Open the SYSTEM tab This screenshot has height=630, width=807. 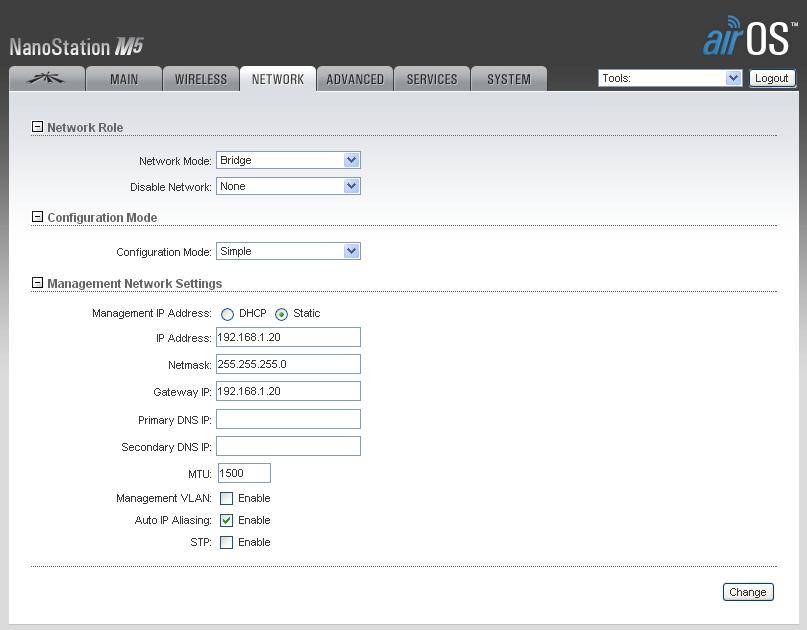[x=509, y=79]
